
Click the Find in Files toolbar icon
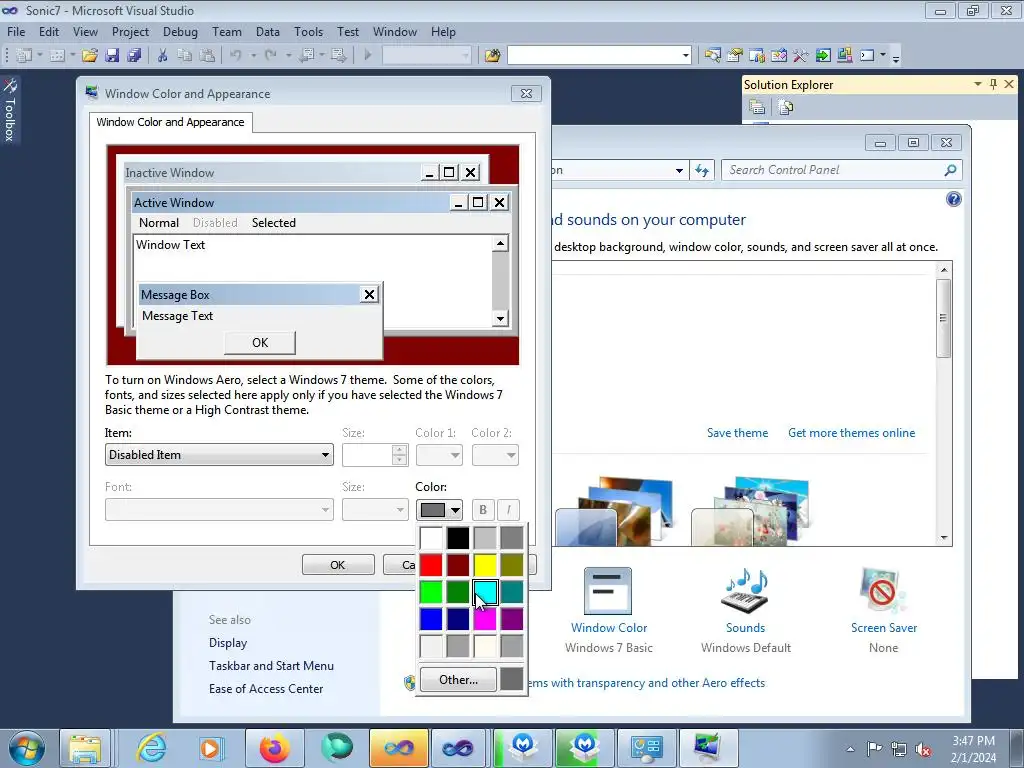tap(492, 56)
